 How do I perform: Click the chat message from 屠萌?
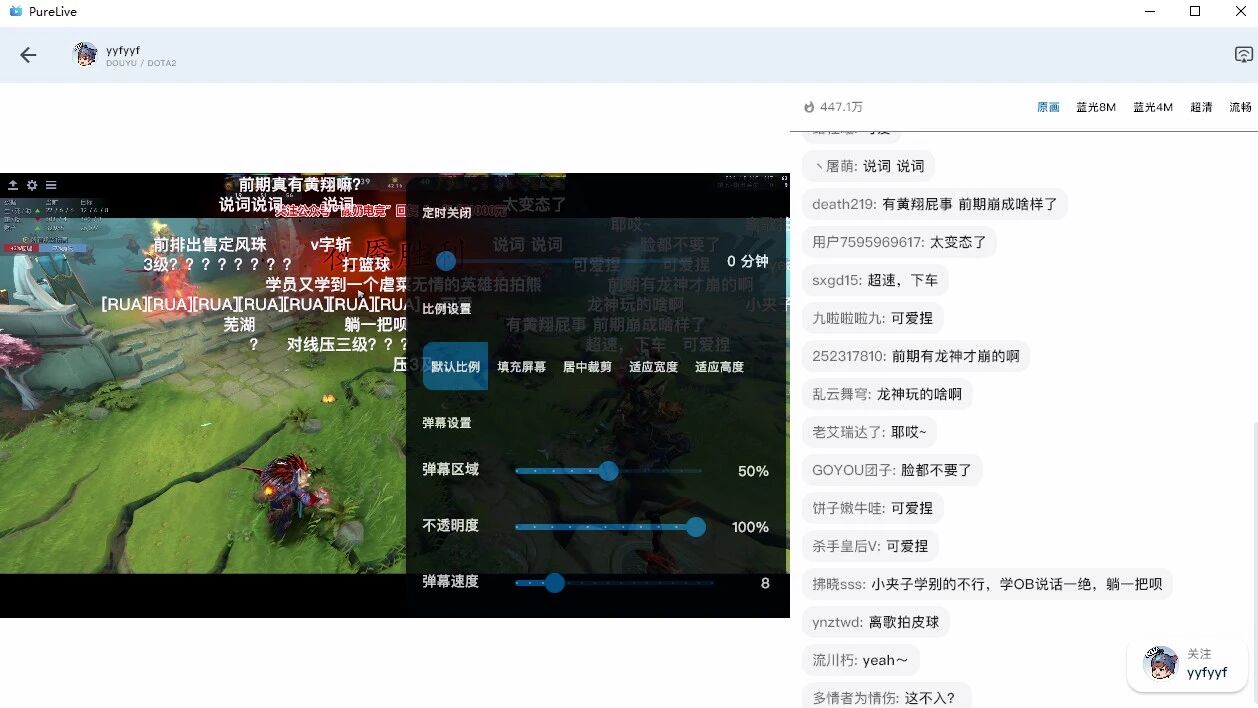pyautogui.click(x=868, y=166)
